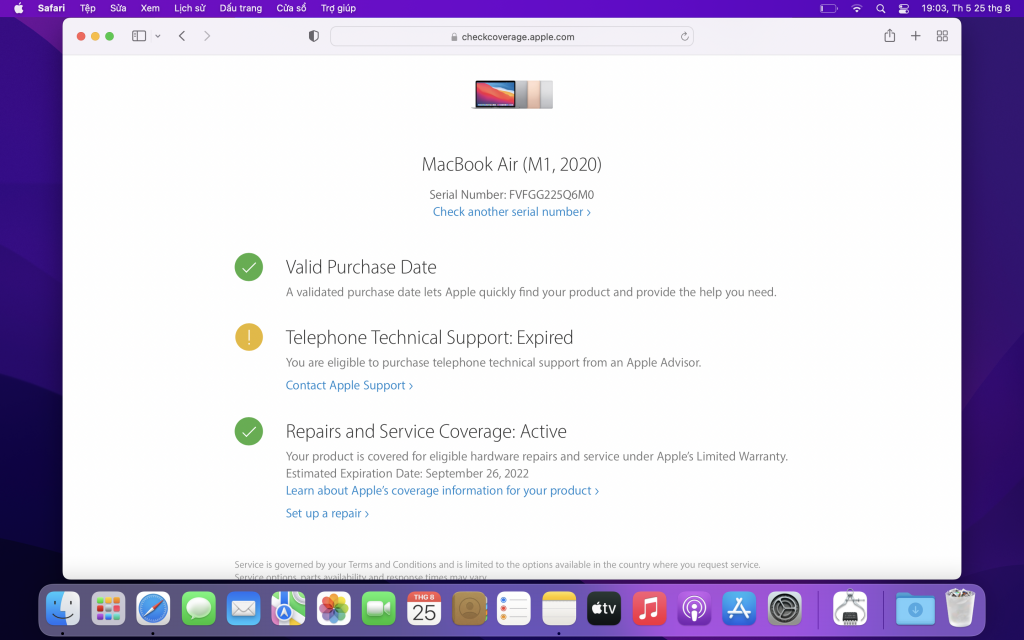
Task: Open Contacts from the Dock
Action: 469,609
